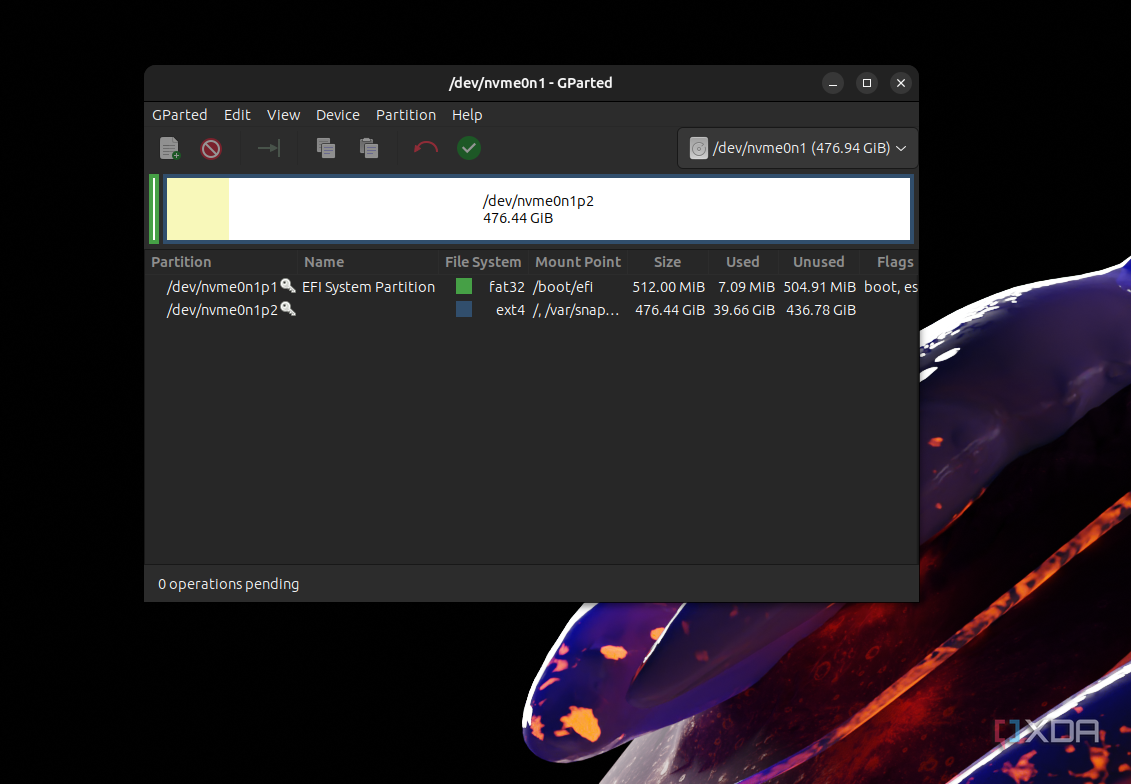
Task: Click the 39.66 GiB used cell
Action: coord(744,309)
